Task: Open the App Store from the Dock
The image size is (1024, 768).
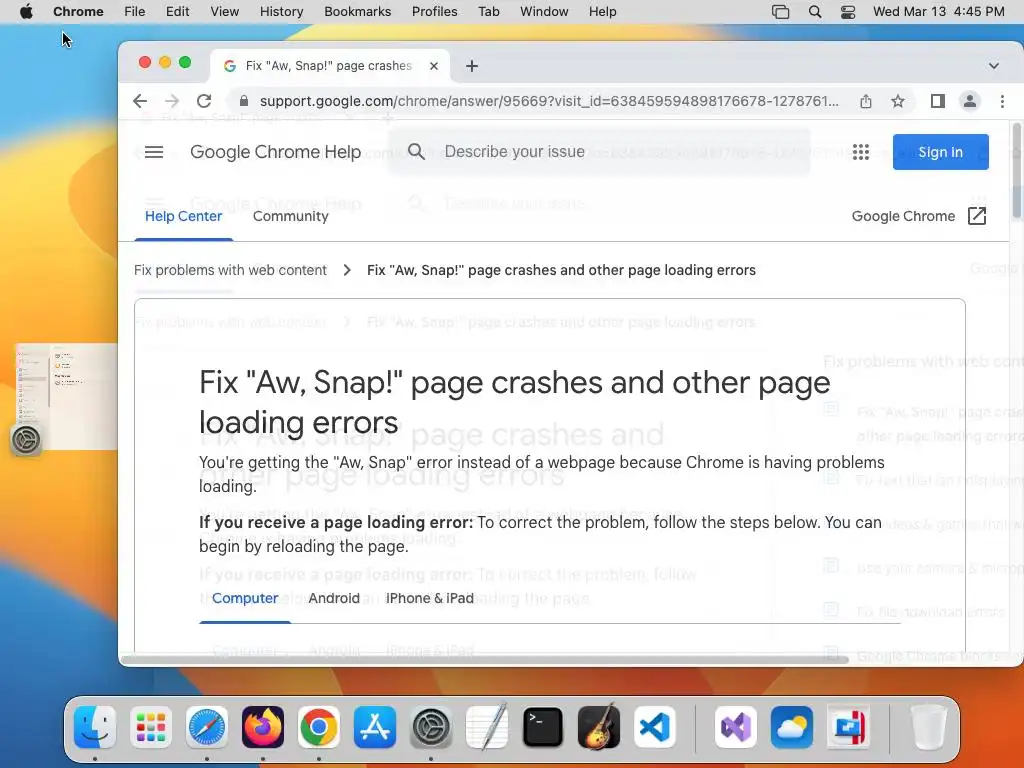Action: (375, 727)
